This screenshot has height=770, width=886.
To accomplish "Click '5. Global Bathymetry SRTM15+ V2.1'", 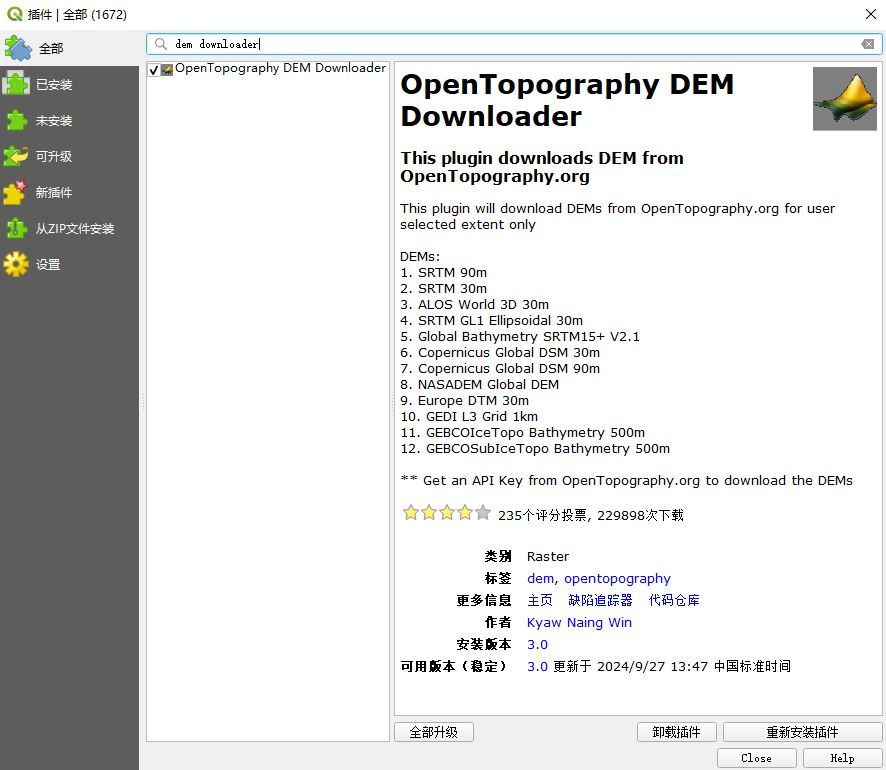I will click(520, 337).
